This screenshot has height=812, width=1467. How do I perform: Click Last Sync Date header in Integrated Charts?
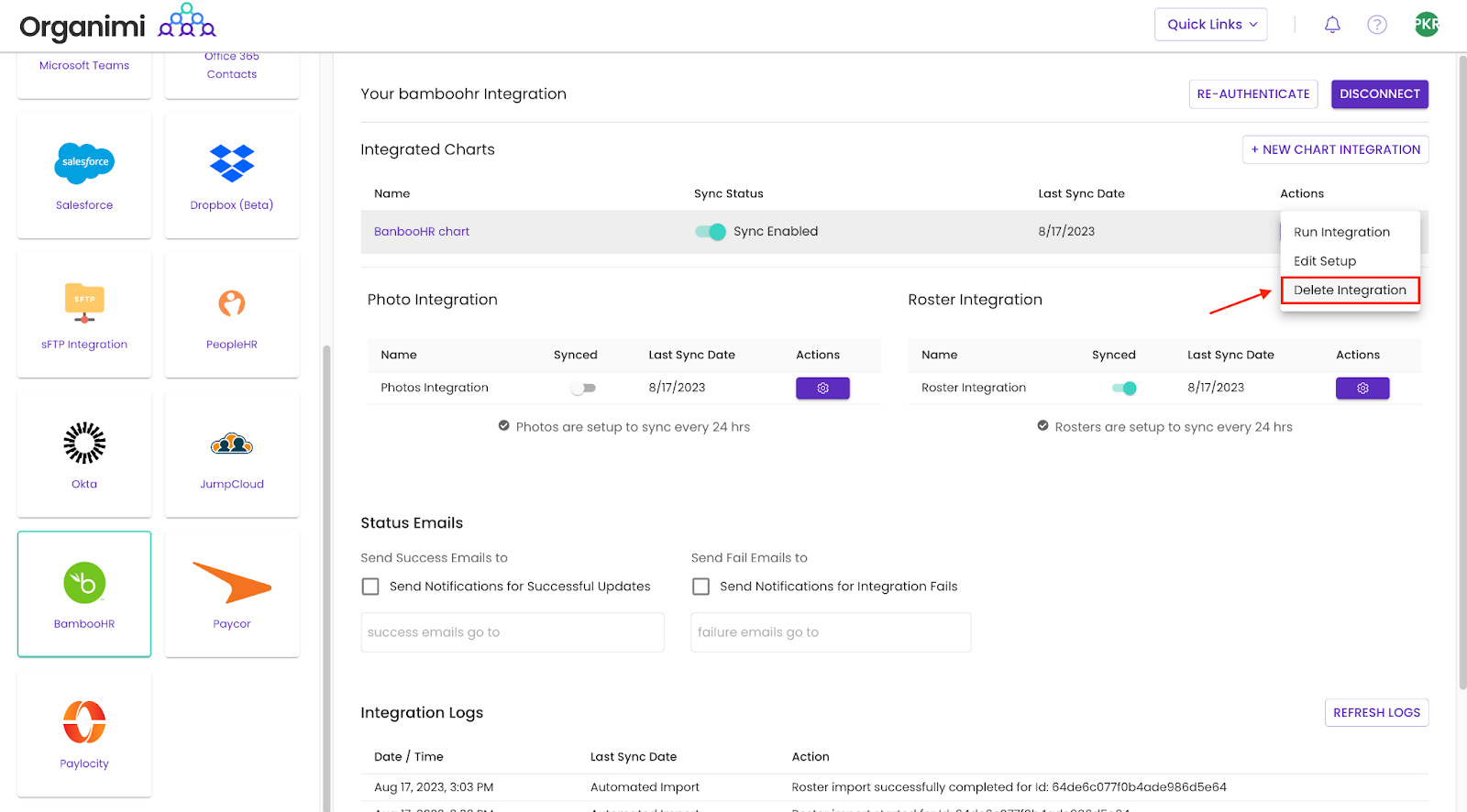coord(1081,193)
